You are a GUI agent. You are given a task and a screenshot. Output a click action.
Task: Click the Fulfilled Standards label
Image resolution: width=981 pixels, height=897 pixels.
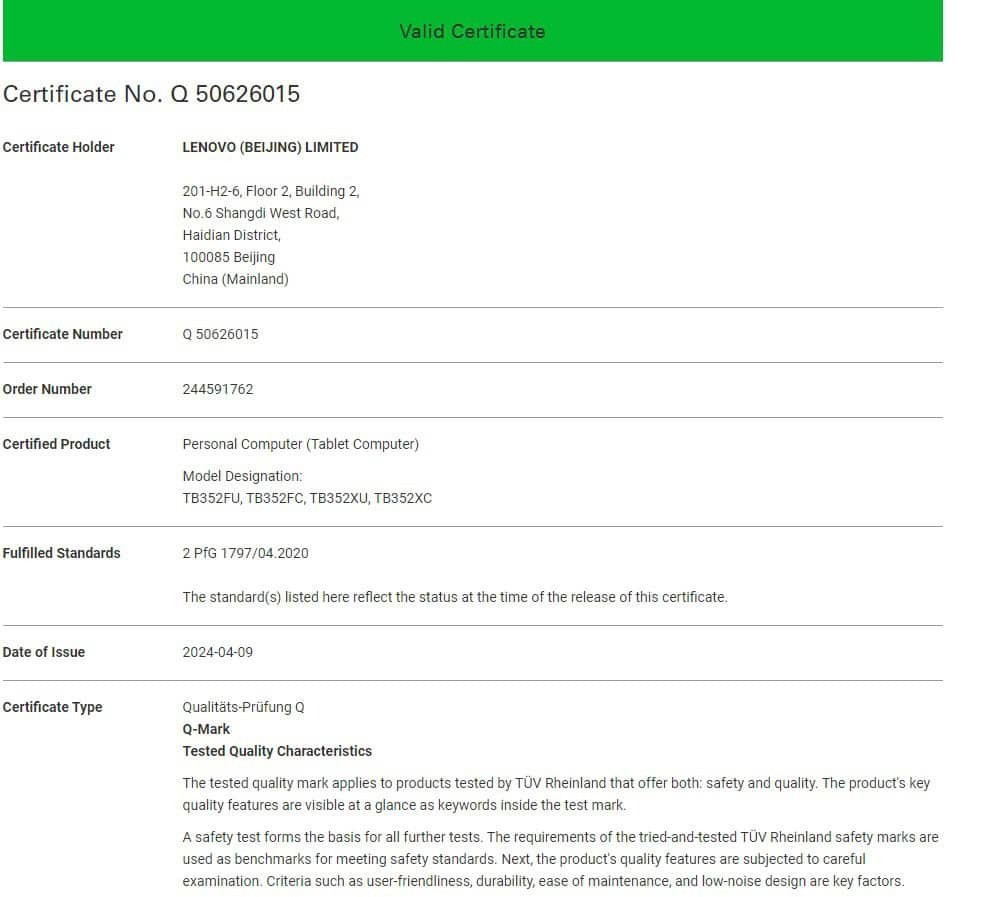[61, 553]
